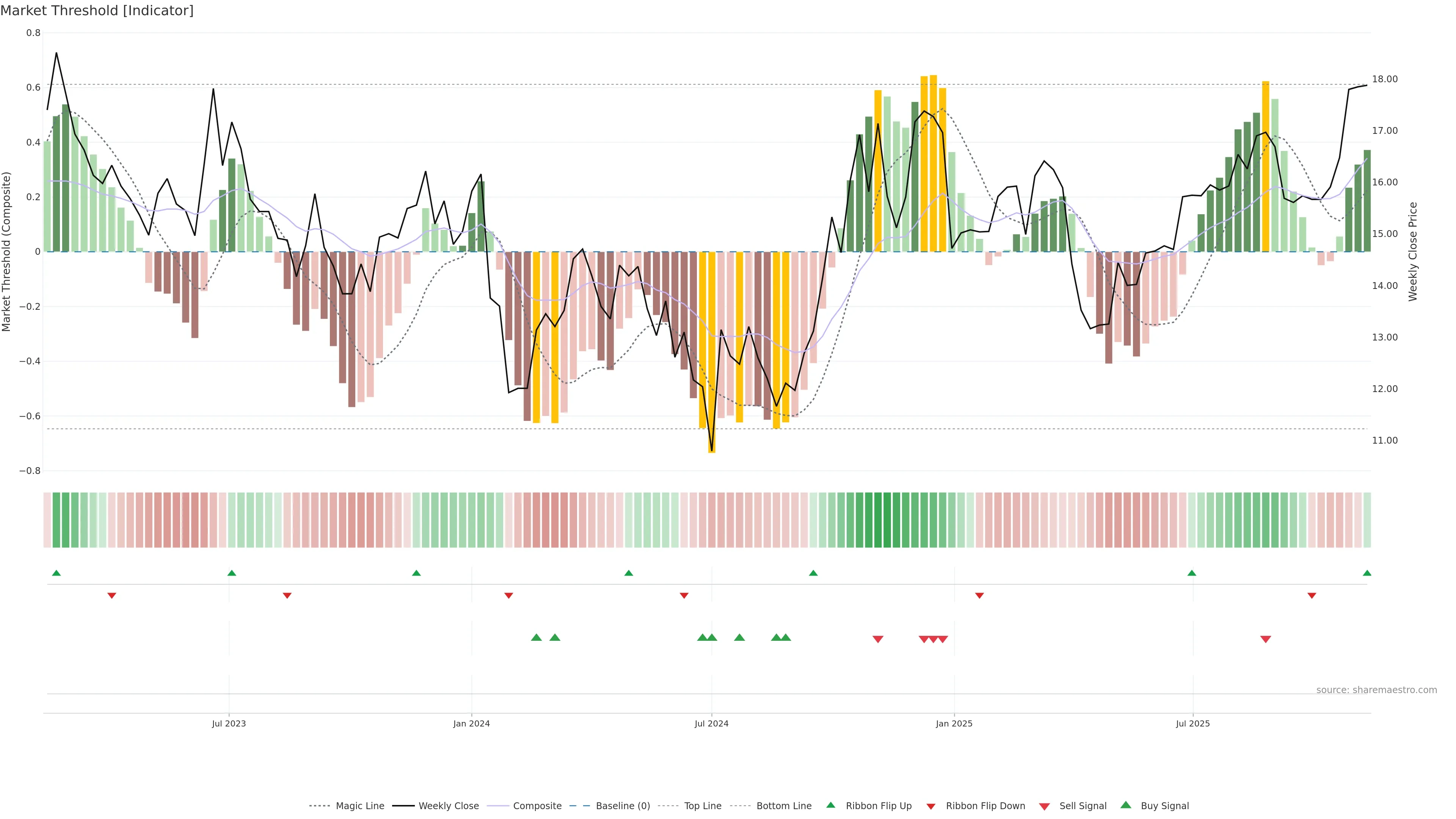The width and height of the screenshot is (1456, 819).
Task: Toggle Bottom Line legend item
Action: (x=783, y=806)
